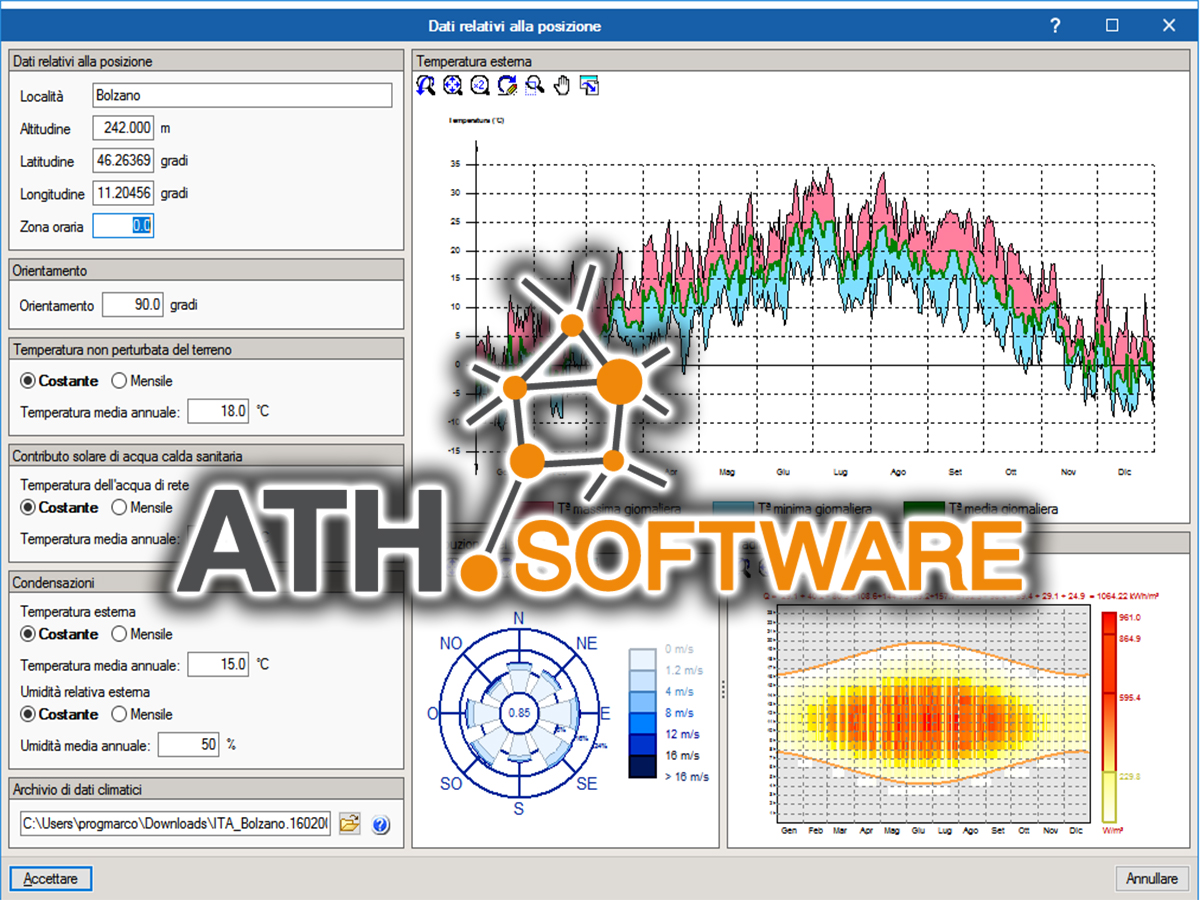
Task: Select Costante for Umidità relativa esterna
Action: click(x=59, y=714)
